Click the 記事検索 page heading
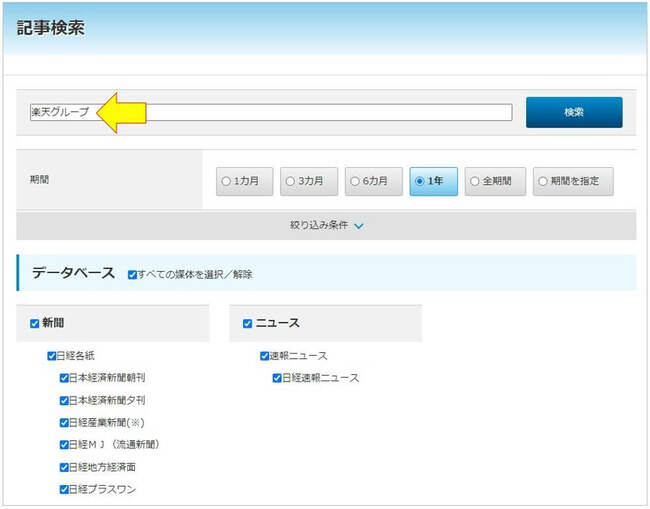 pyautogui.click(x=51, y=28)
